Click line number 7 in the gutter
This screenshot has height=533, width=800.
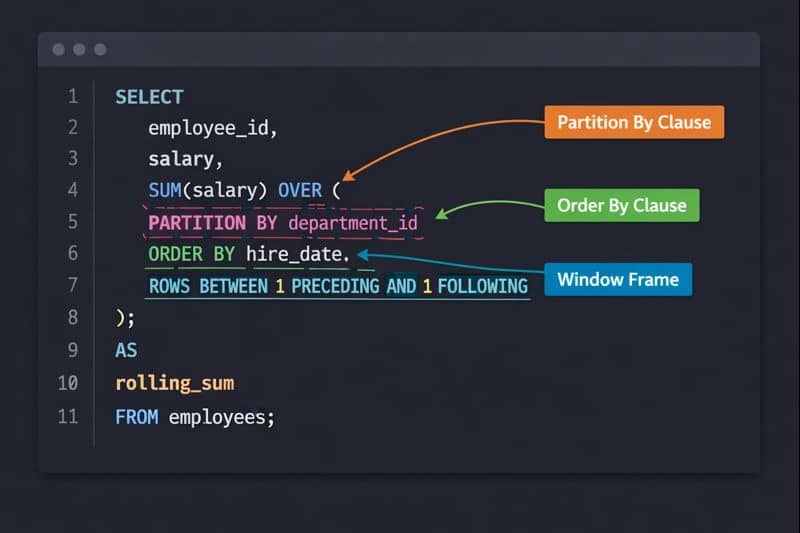tap(73, 285)
